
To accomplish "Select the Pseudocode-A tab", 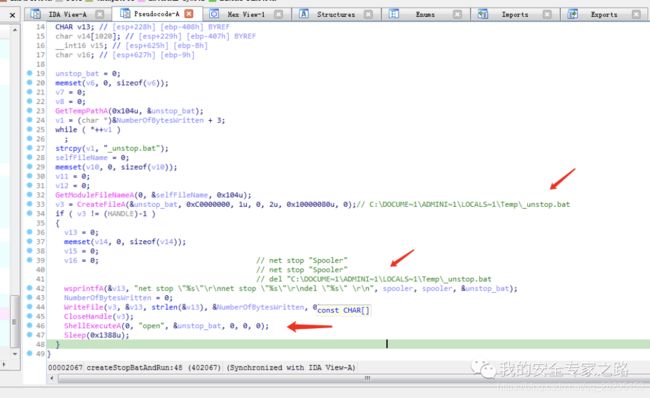I will pos(157,14).
